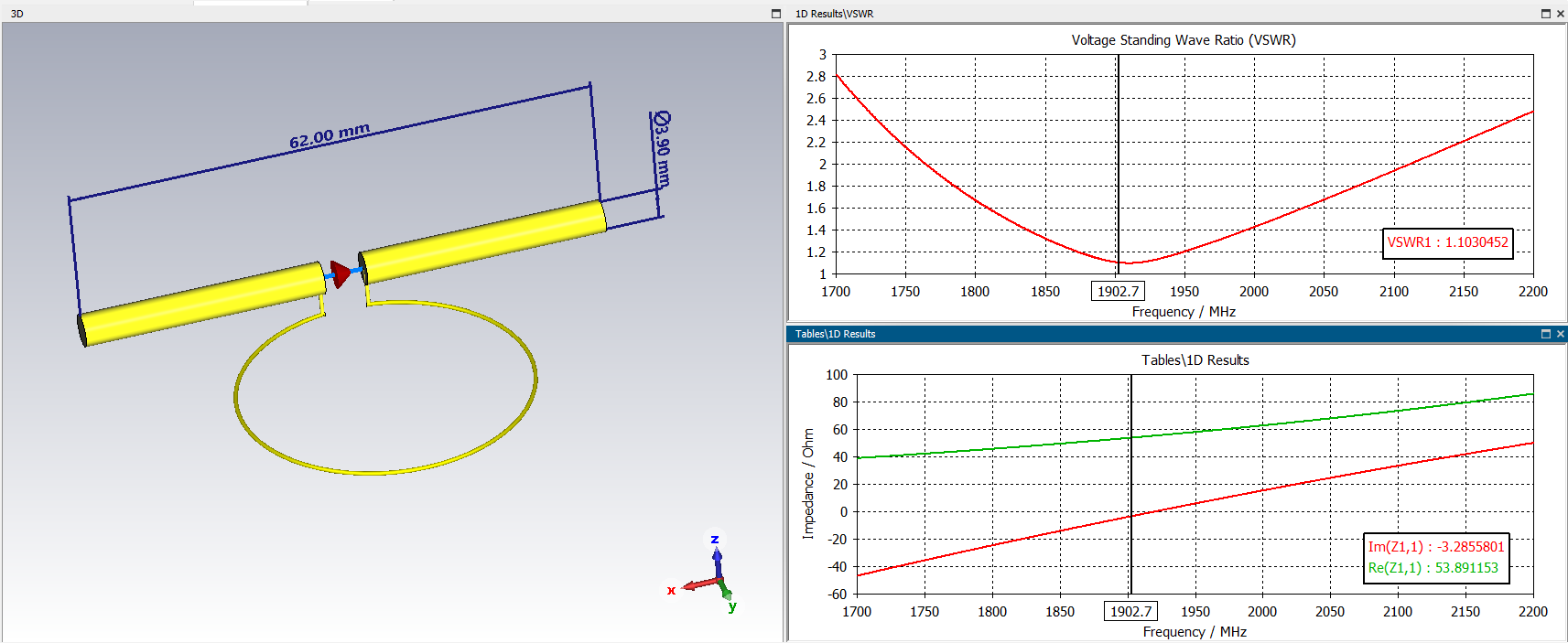Click the Re(Z1,1) : 53.891153 readout
Image resolution: width=1568 pixels, height=643 pixels.
click(x=1433, y=568)
